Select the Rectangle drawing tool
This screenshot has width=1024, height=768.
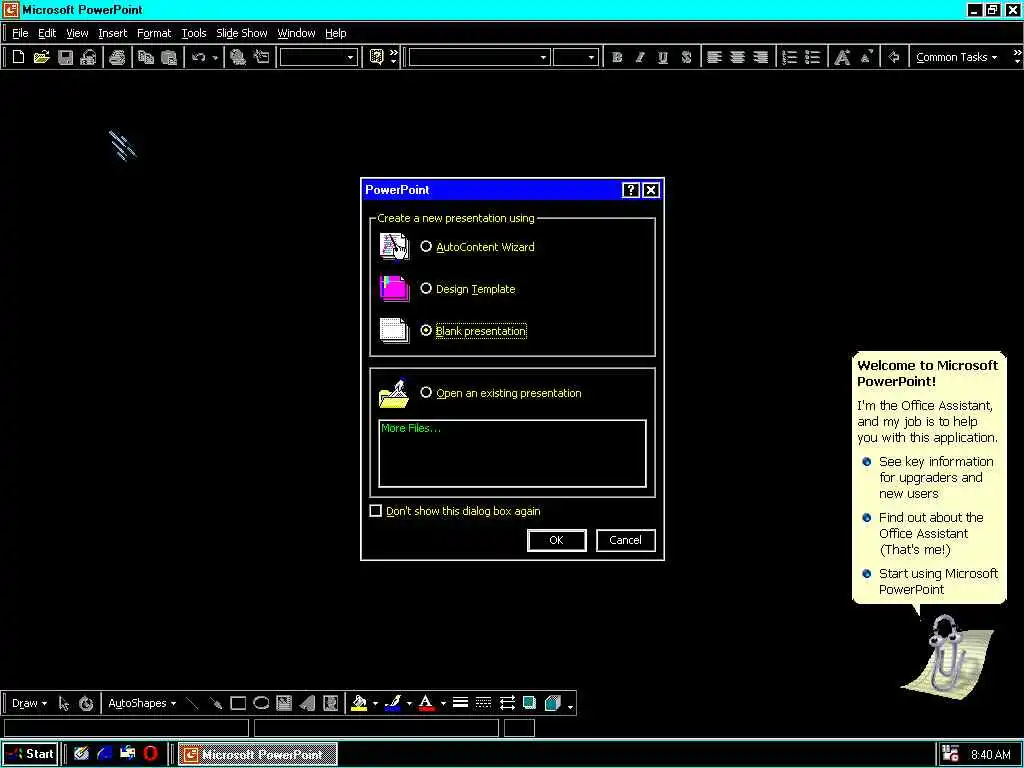238,703
